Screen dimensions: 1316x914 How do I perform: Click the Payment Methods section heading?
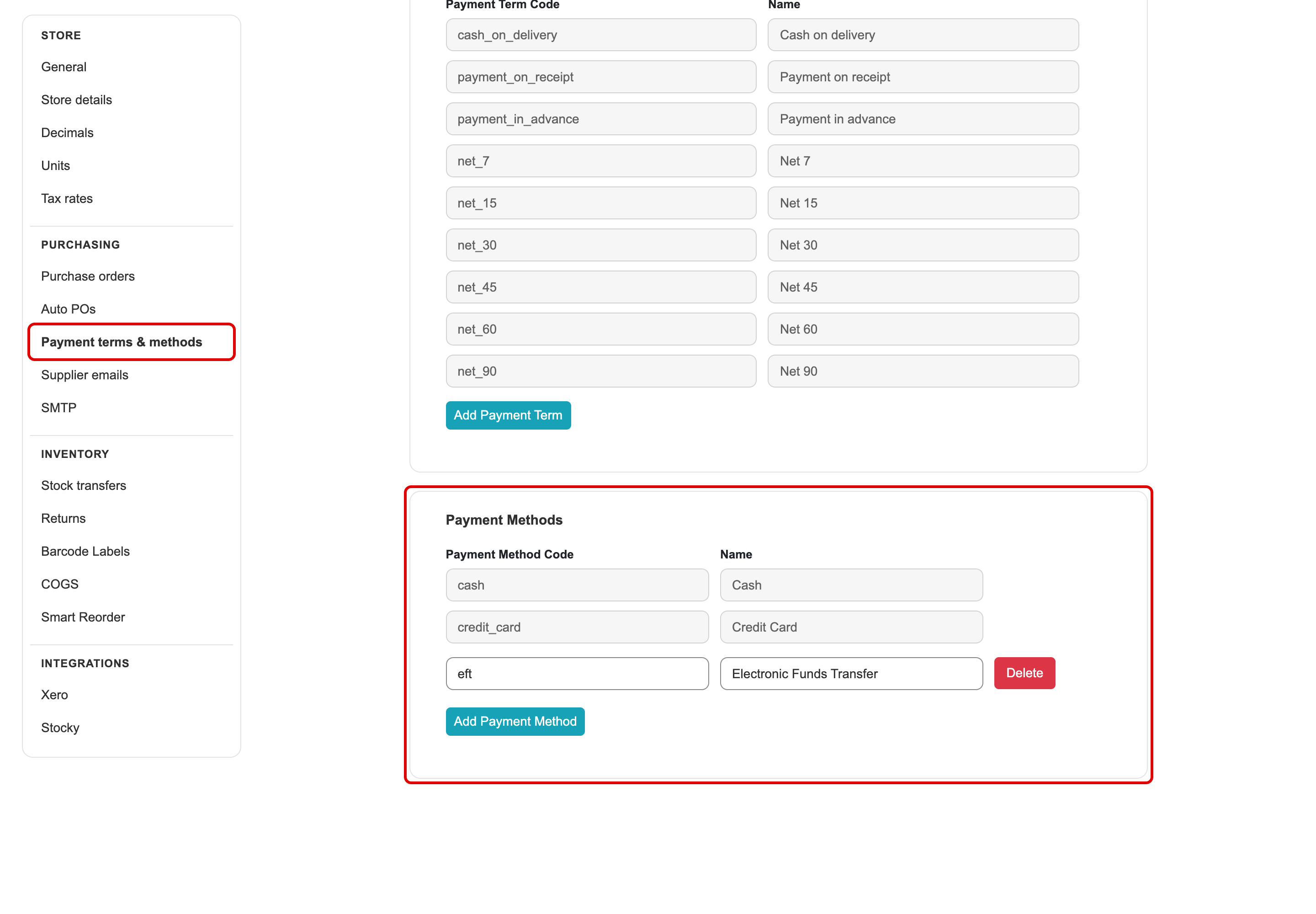coord(504,520)
